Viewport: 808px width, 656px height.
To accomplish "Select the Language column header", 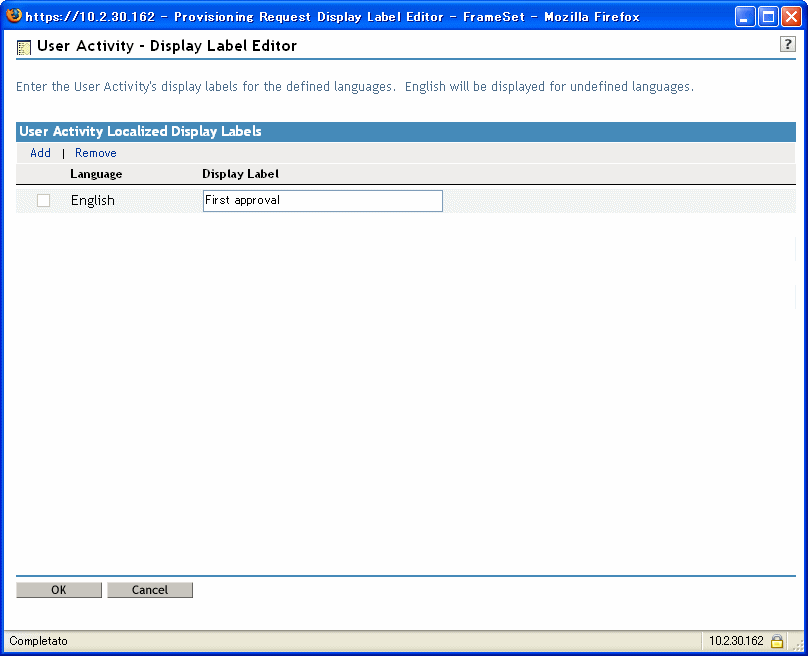I will [96, 174].
